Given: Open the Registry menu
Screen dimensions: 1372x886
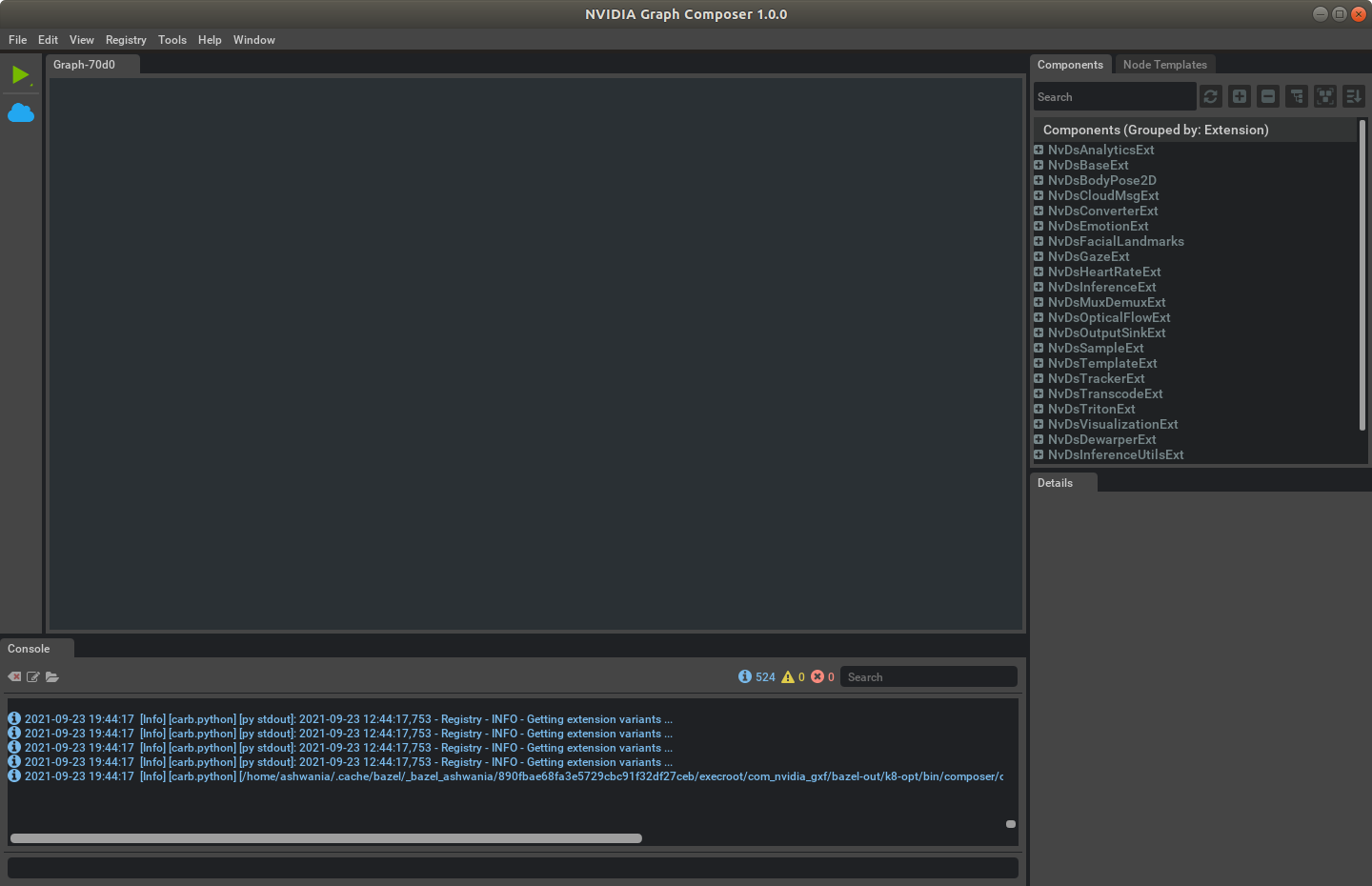Looking at the screenshot, I should [126, 40].
